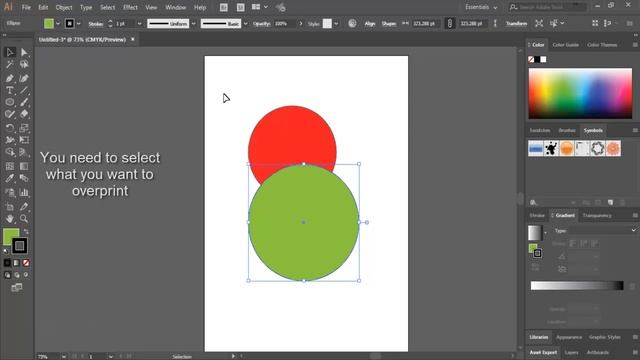The image size is (640, 360).
Task: Select the Eraser tool
Action: pos(24,114)
